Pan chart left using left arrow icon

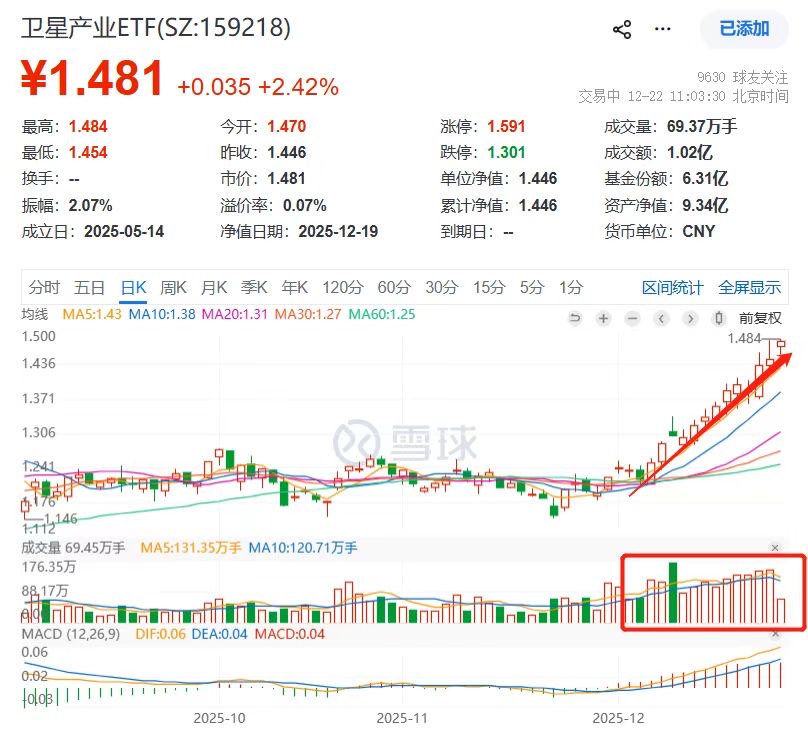click(660, 318)
